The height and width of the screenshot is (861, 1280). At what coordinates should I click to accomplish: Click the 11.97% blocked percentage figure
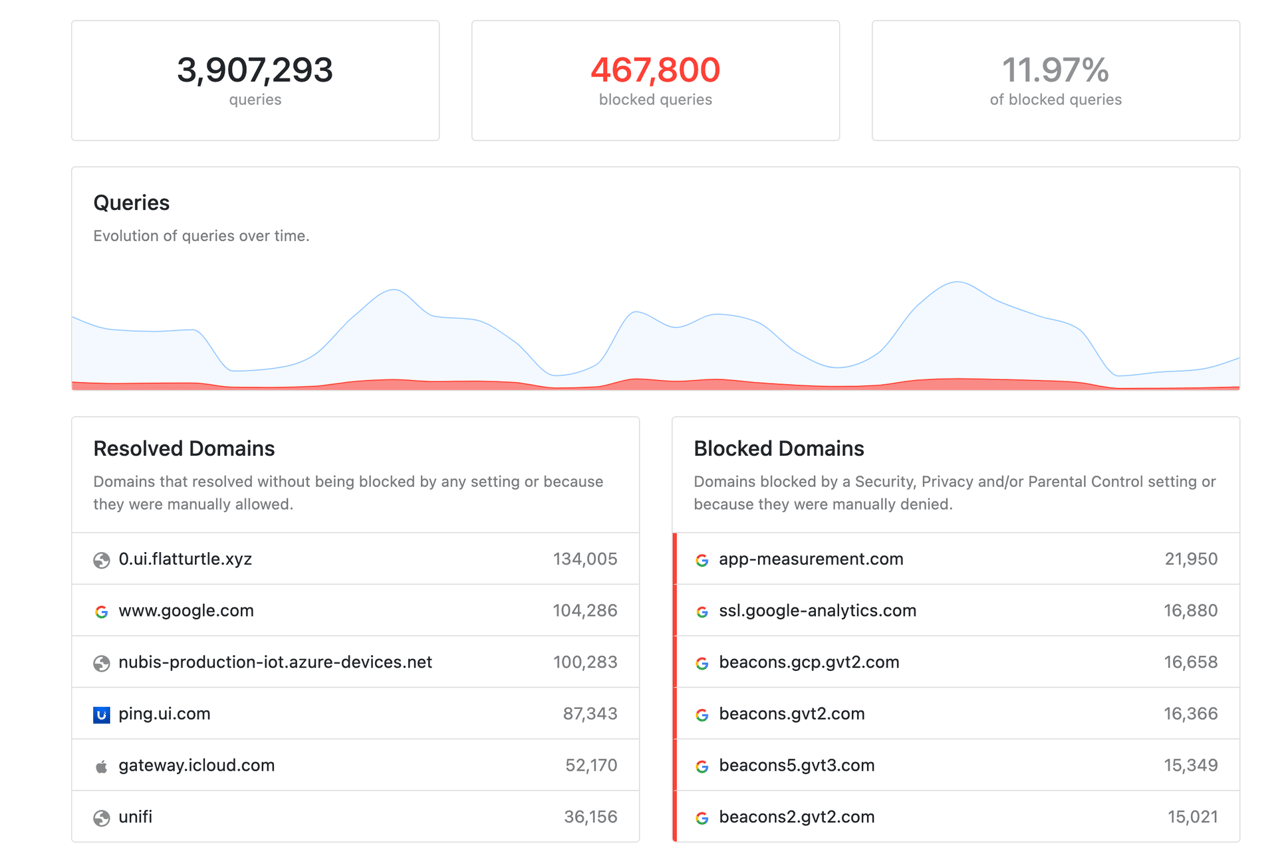pos(1055,70)
